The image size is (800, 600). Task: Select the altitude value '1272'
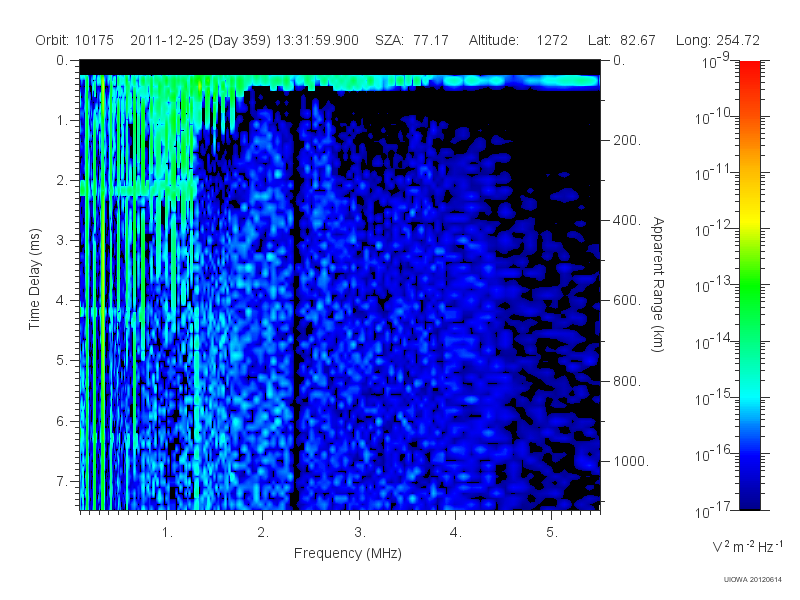point(552,40)
